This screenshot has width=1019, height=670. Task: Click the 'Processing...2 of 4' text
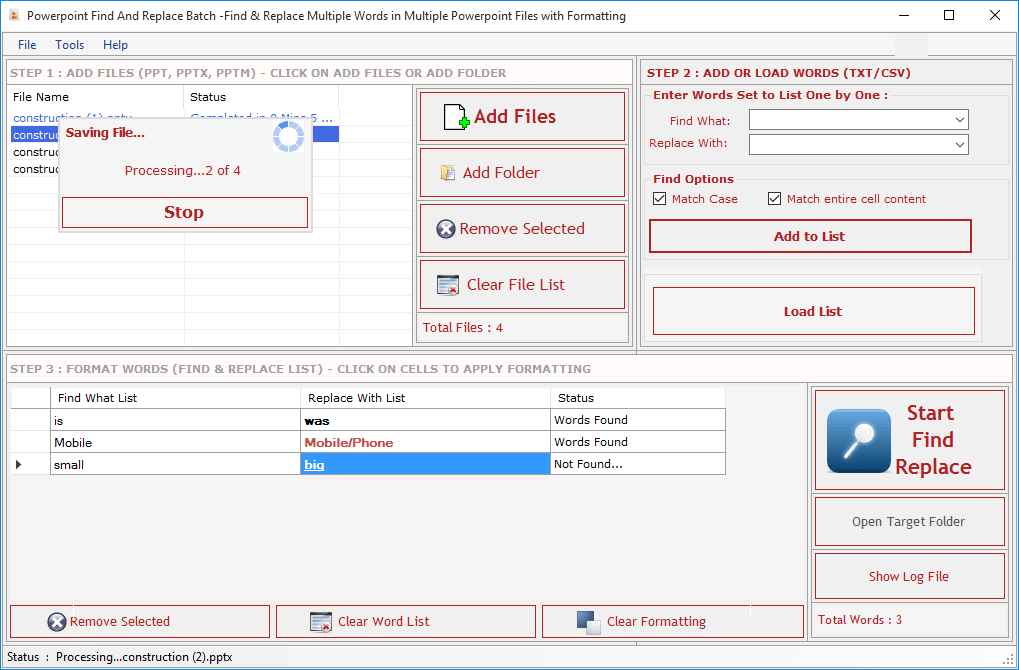point(183,171)
